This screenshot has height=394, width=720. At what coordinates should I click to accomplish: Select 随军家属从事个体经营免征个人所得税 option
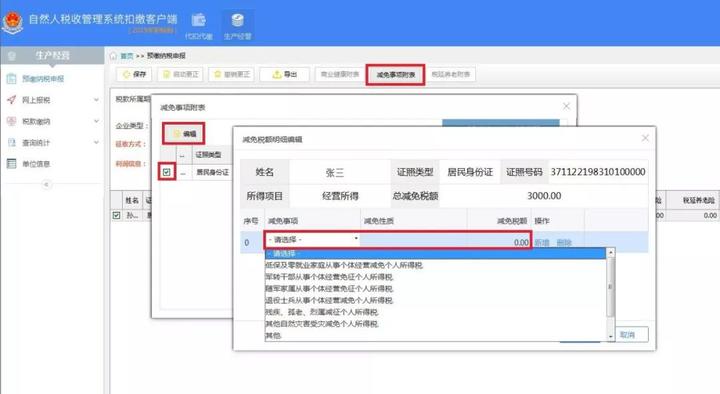(x=330, y=289)
